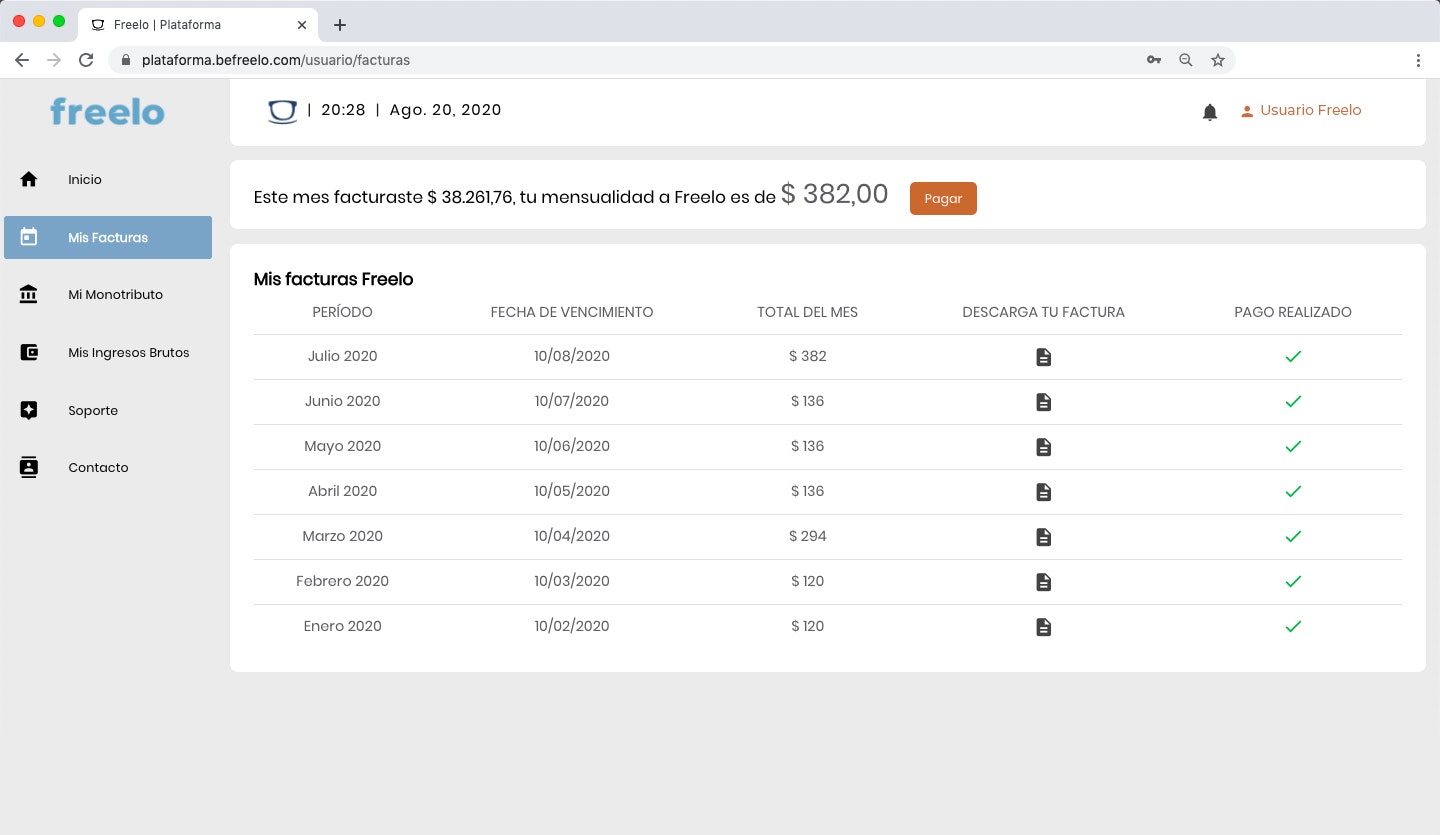1440x835 pixels.
Task: Bookmark this page with the star icon
Action: click(1218, 60)
